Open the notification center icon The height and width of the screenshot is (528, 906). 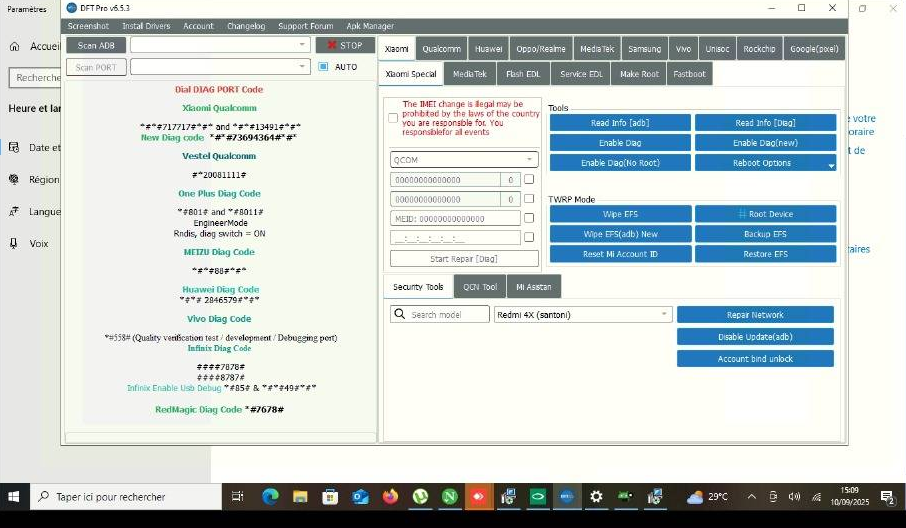(x=888, y=496)
